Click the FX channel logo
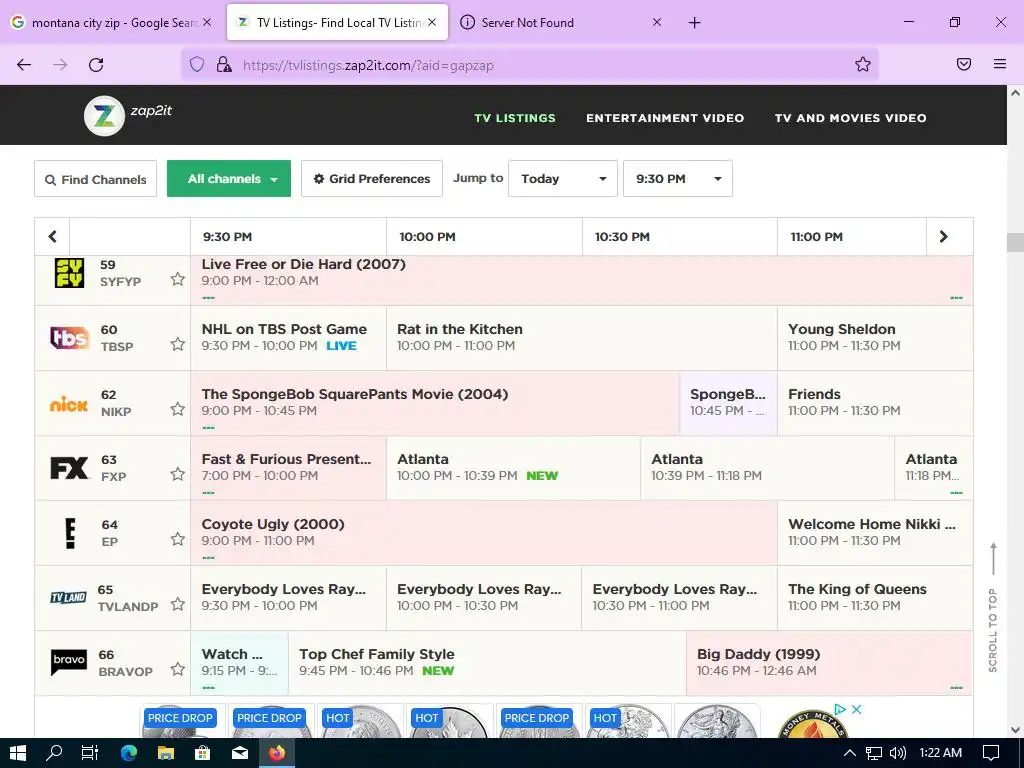Screen dimensions: 1024x768 [x=69, y=468]
